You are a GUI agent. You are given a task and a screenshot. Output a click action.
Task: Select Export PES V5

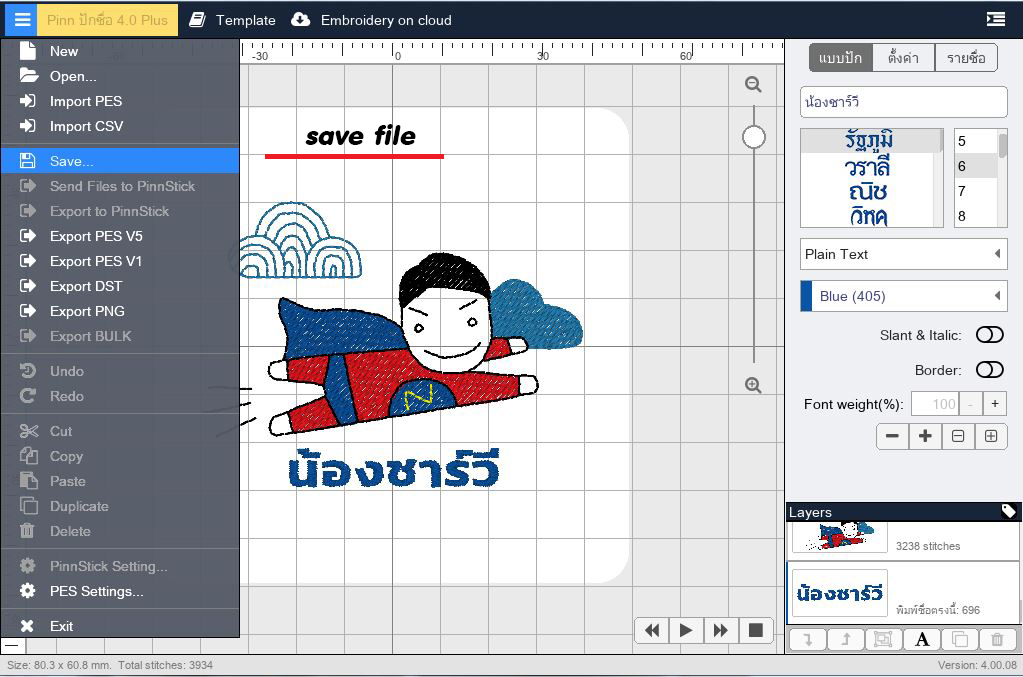[120, 236]
